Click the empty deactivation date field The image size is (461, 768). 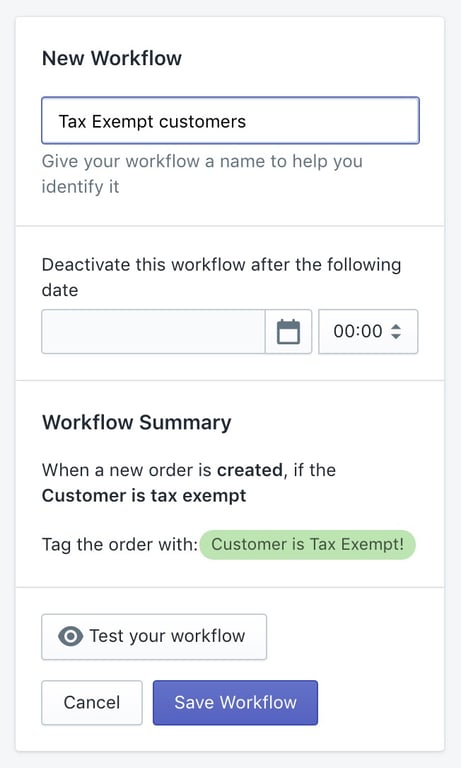(x=153, y=332)
